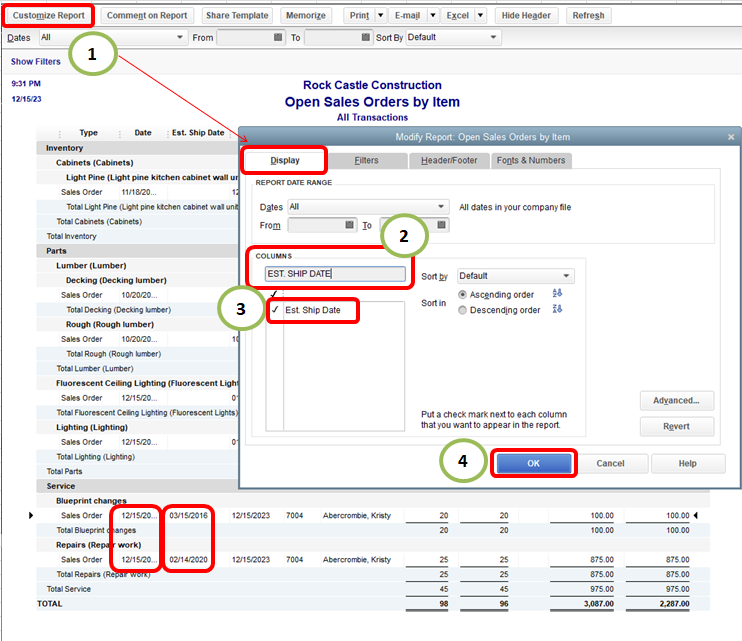Open the From calendar icon in Modify Report dialog

[349, 225]
